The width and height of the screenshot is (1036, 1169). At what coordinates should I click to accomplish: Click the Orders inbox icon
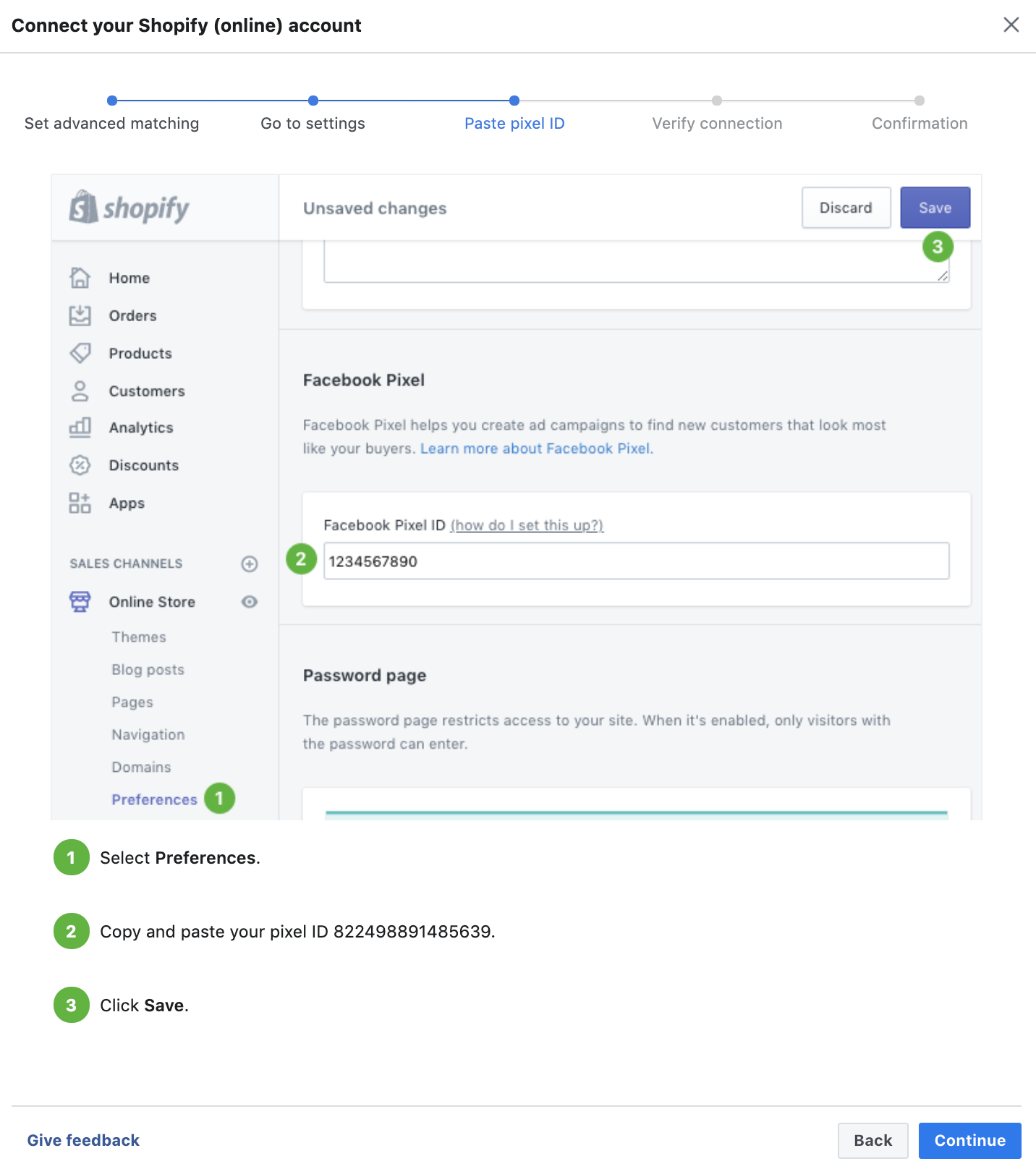point(80,315)
